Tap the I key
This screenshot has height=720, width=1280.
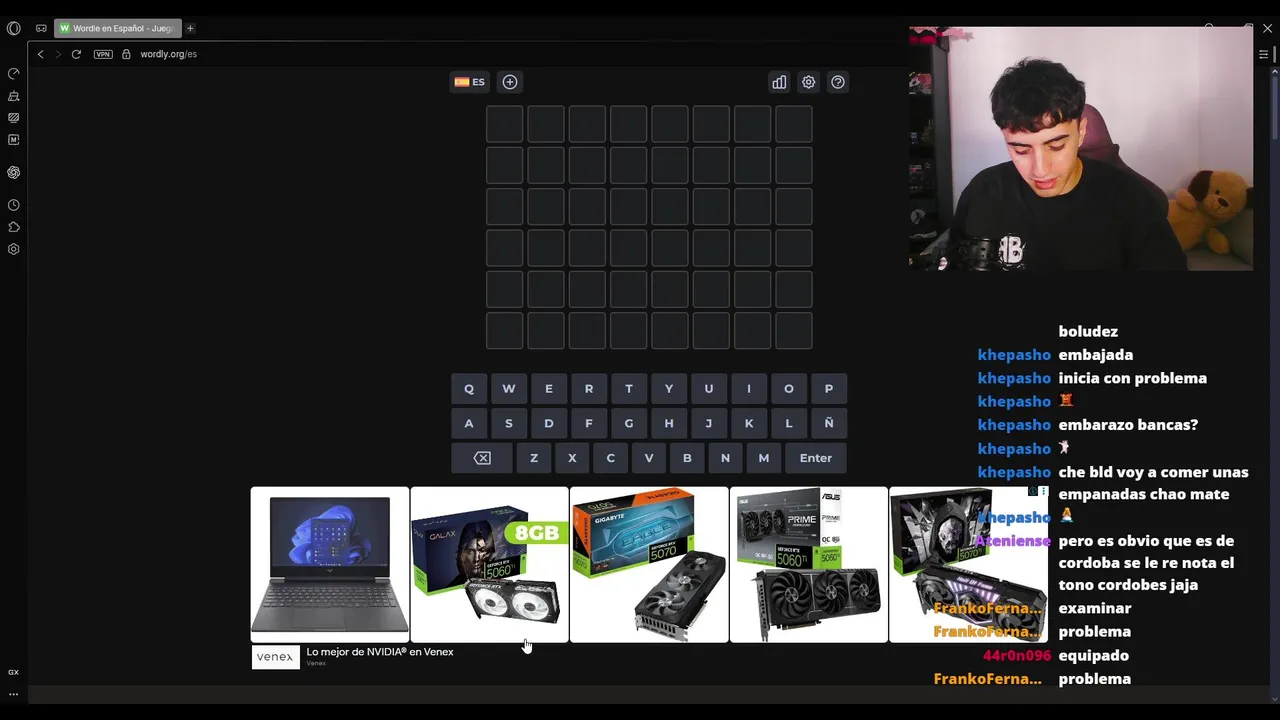tap(749, 389)
